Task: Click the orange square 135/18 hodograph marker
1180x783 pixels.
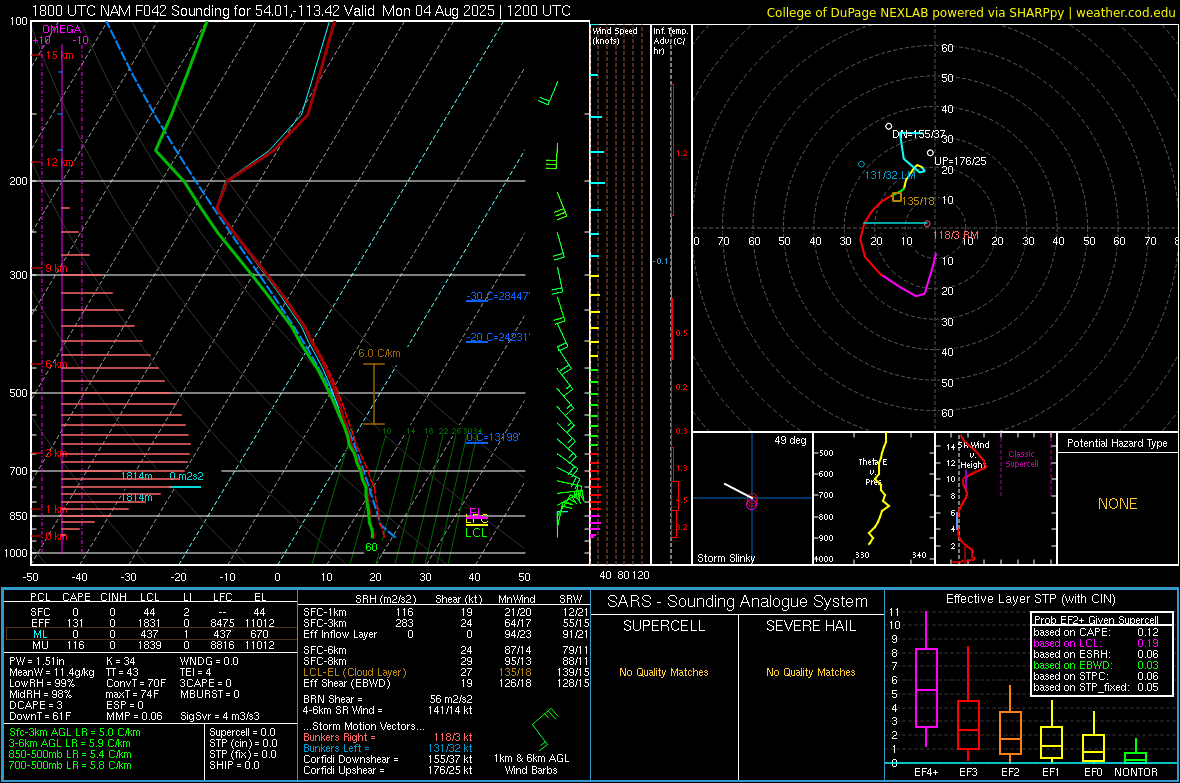Action: click(x=896, y=197)
